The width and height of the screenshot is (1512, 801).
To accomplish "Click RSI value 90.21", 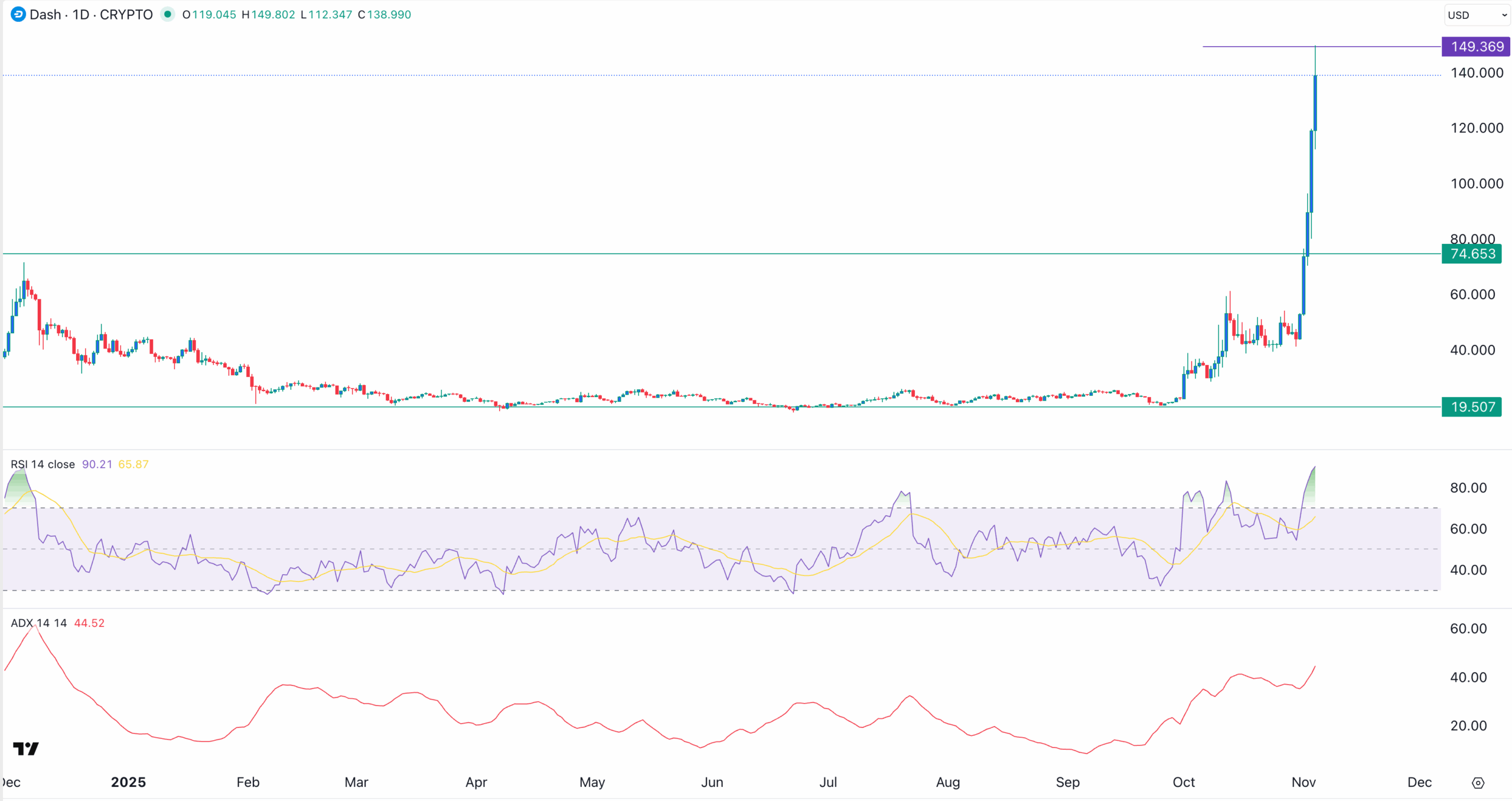I will pyautogui.click(x=97, y=464).
